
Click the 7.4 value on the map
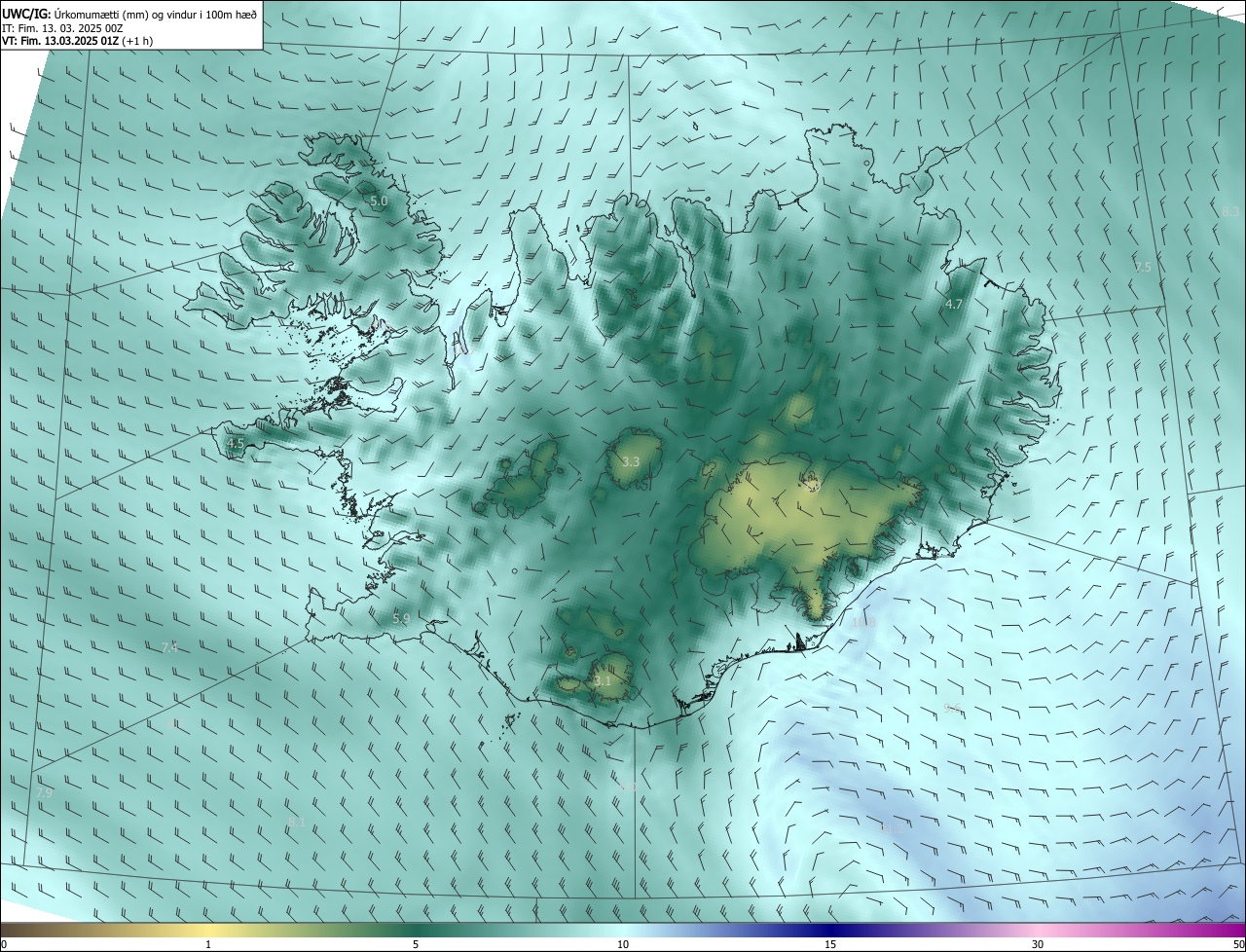point(169,647)
